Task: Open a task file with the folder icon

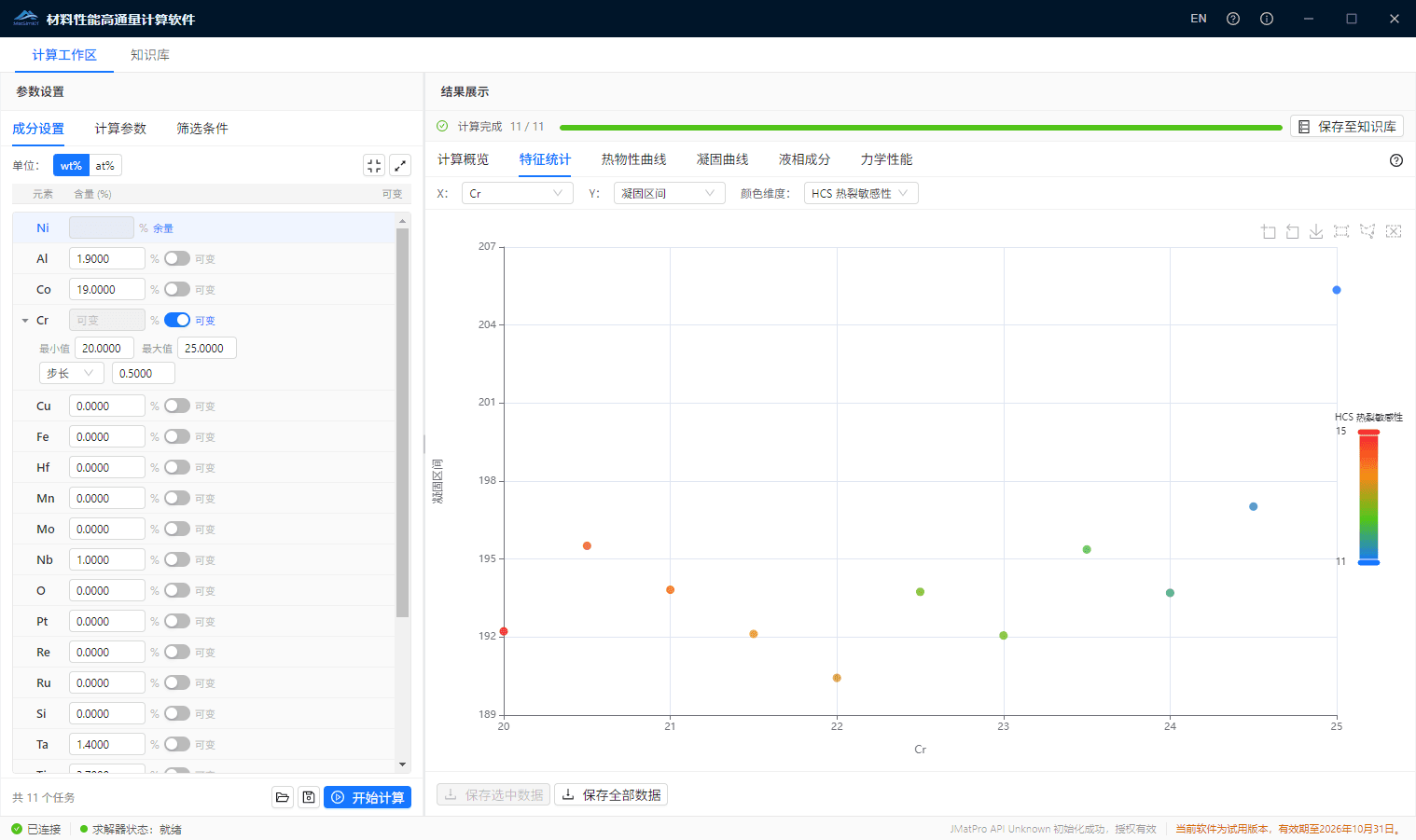Action: tap(283, 797)
